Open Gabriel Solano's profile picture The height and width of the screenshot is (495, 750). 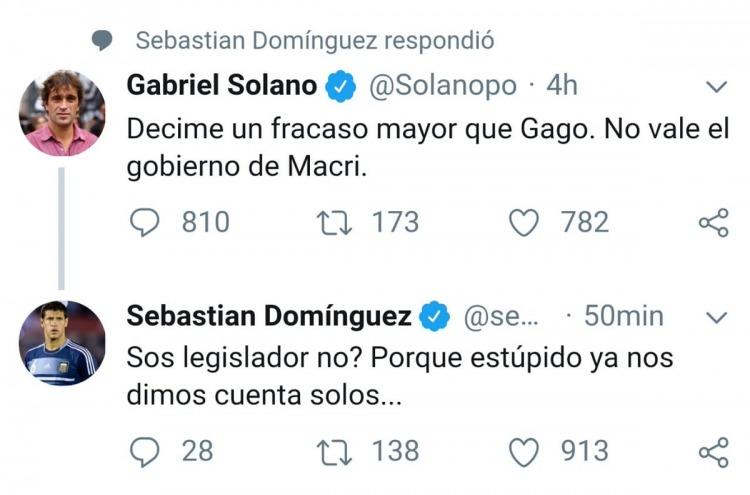pos(62,113)
